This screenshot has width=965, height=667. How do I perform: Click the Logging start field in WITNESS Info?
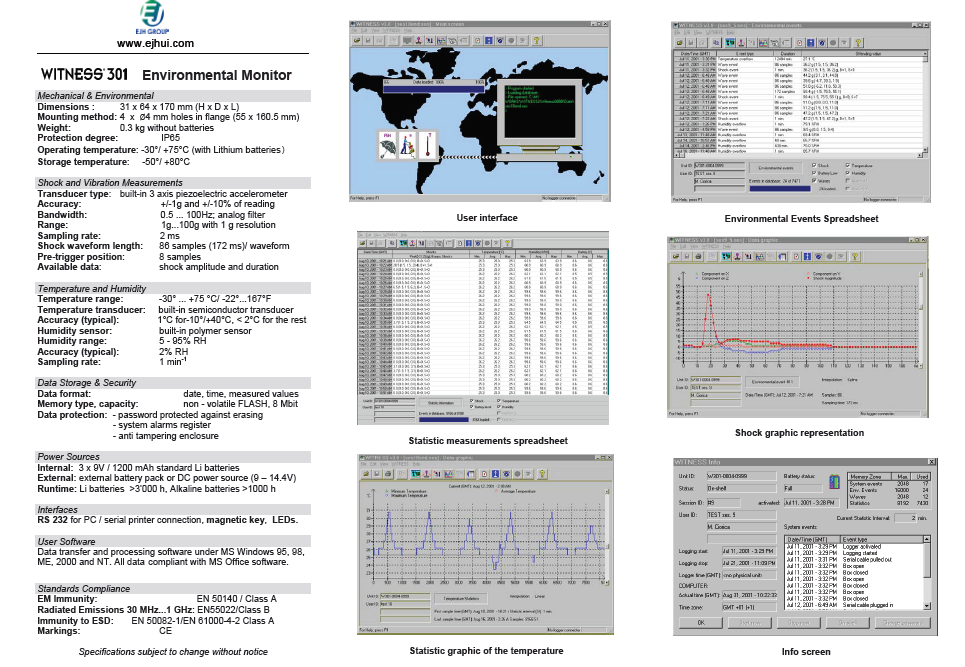tap(748, 551)
